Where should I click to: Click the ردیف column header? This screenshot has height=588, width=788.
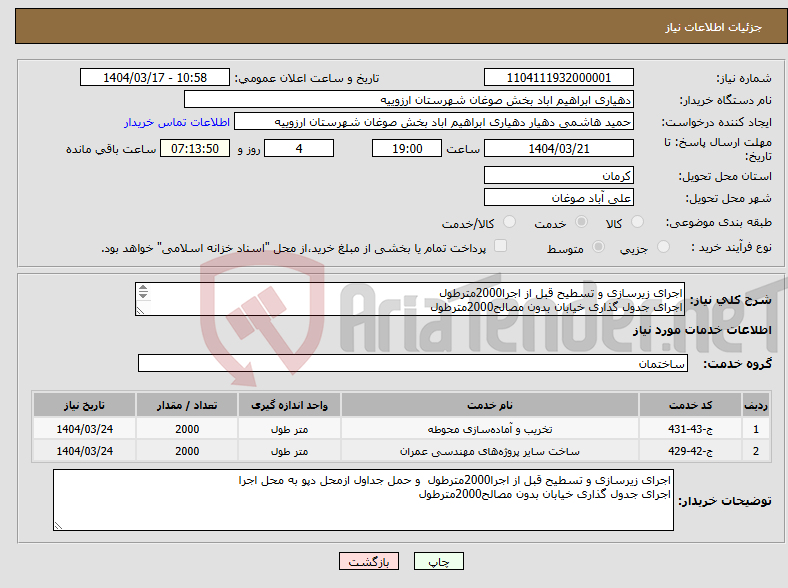(756, 405)
